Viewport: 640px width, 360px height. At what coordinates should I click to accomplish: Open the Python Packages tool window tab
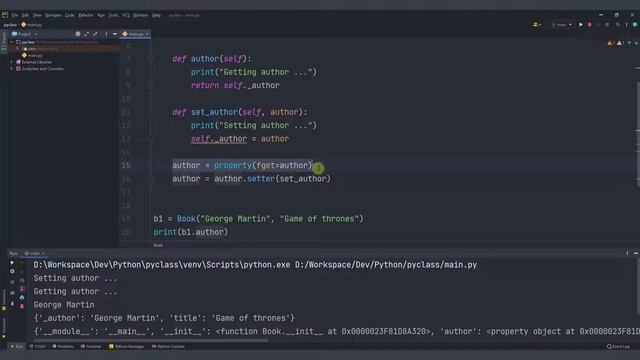[127, 347]
